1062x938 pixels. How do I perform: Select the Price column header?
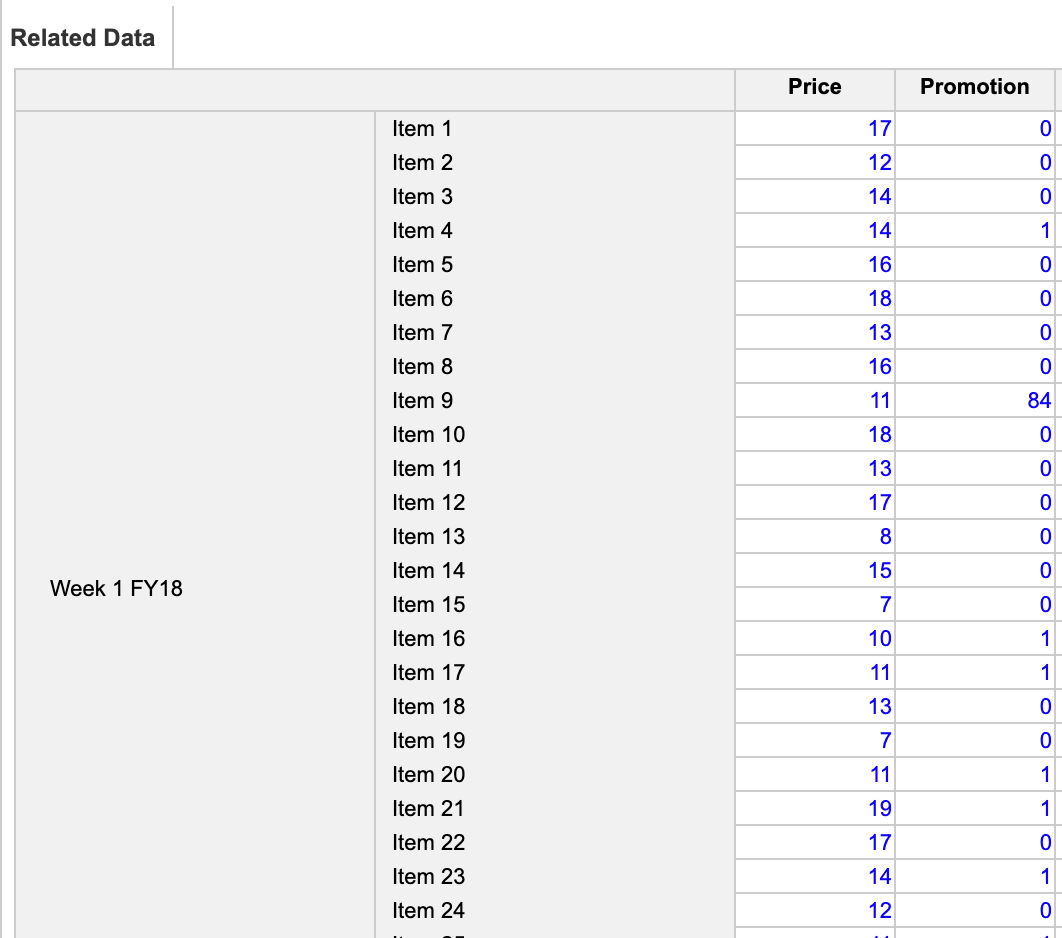pyautogui.click(x=815, y=89)
